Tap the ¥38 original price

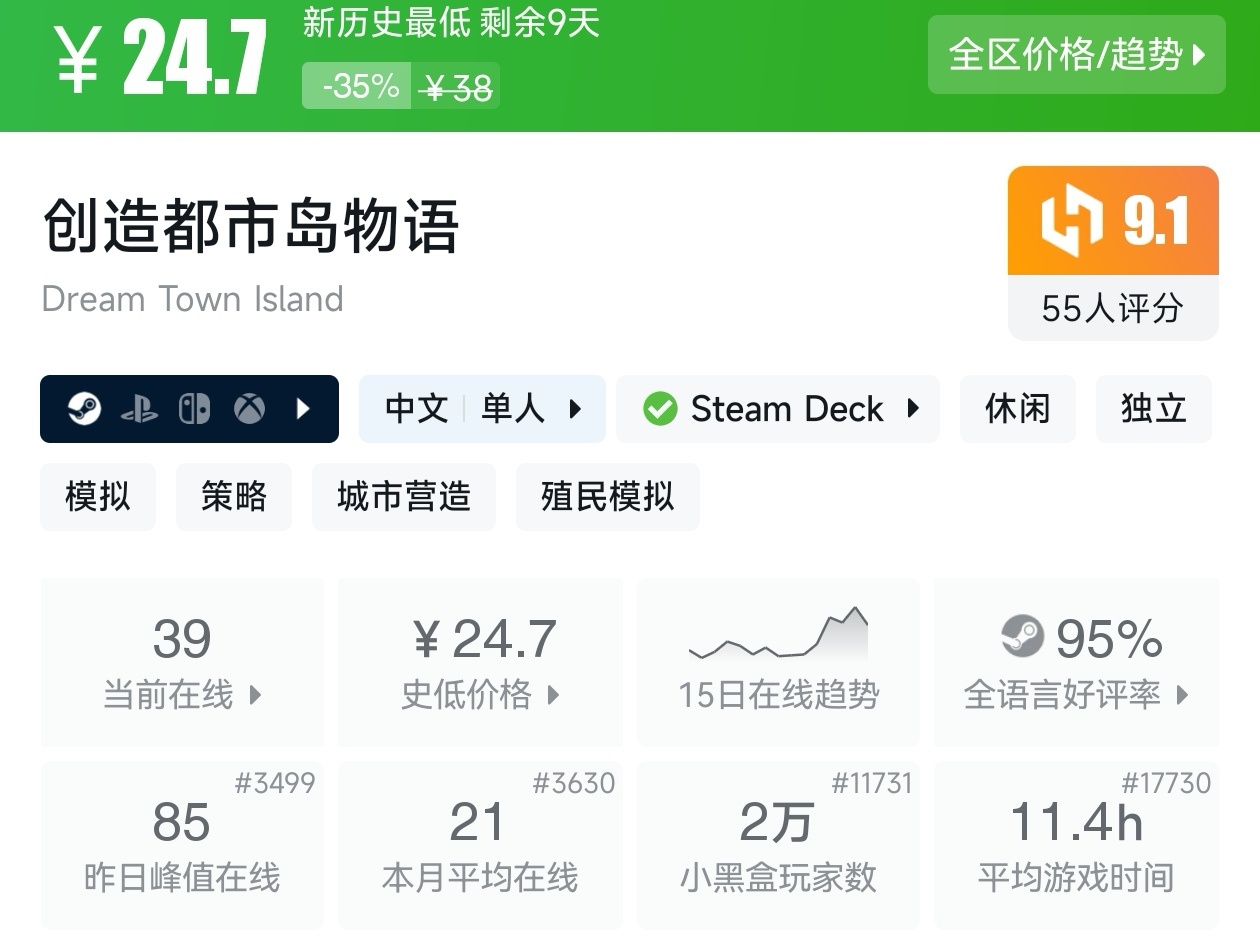tap(456, 88)
